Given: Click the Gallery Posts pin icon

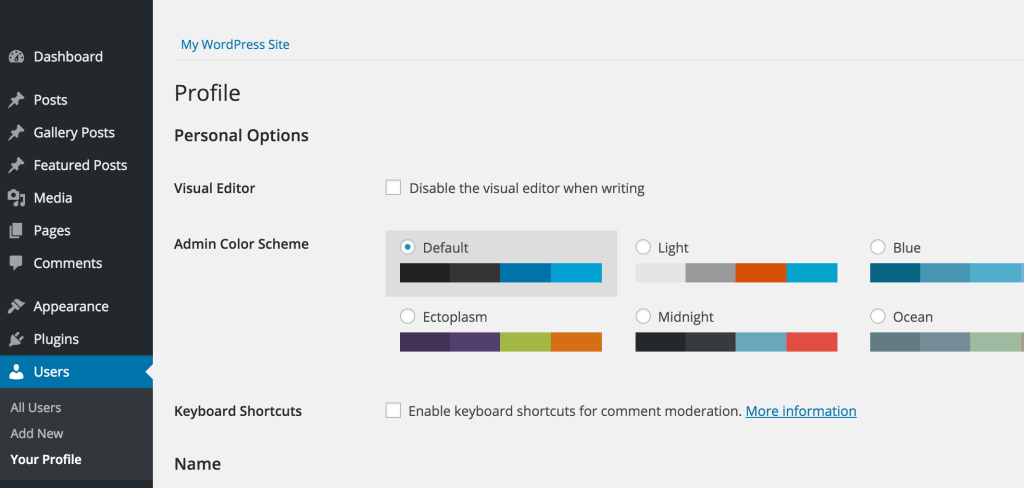Looking at the screenshot, I should [x=16, y=133].
